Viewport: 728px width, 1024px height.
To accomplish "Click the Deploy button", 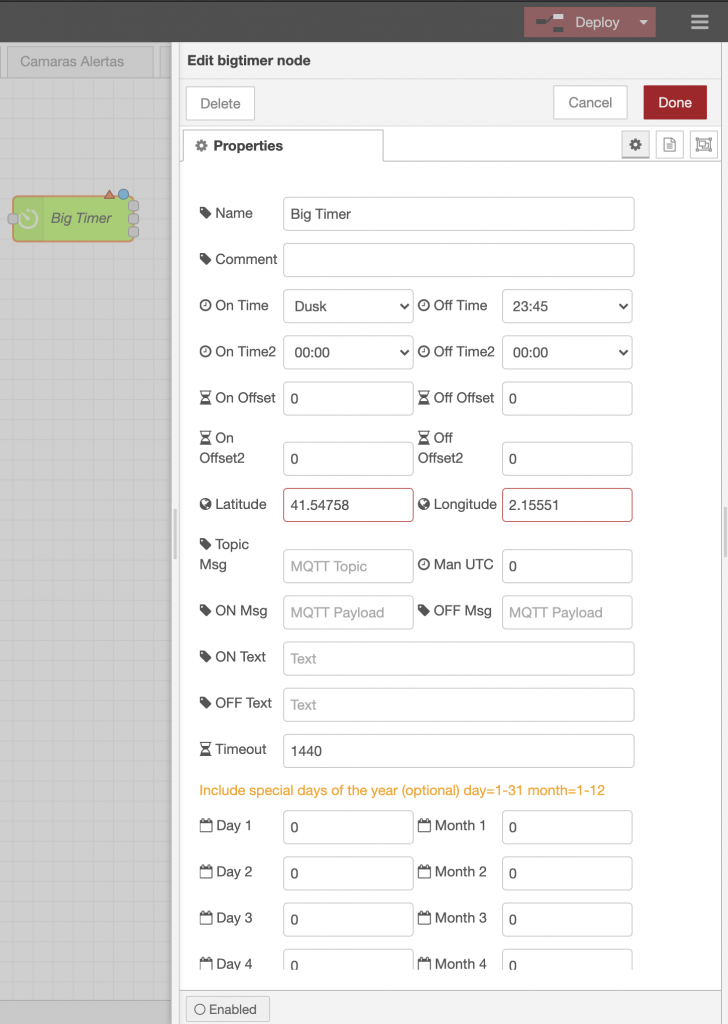I will pos(578,22).
